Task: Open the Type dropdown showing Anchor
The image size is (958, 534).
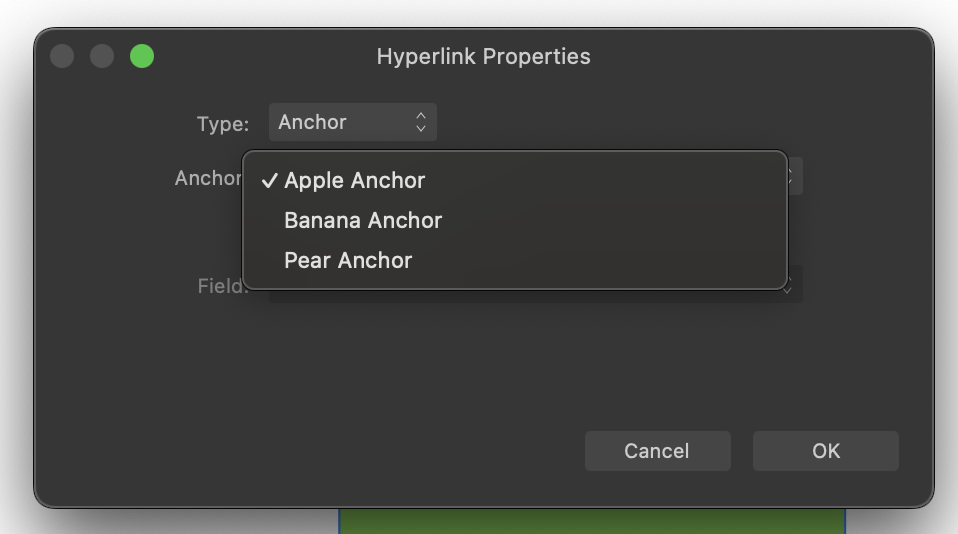Action: (x=353, y=122)
